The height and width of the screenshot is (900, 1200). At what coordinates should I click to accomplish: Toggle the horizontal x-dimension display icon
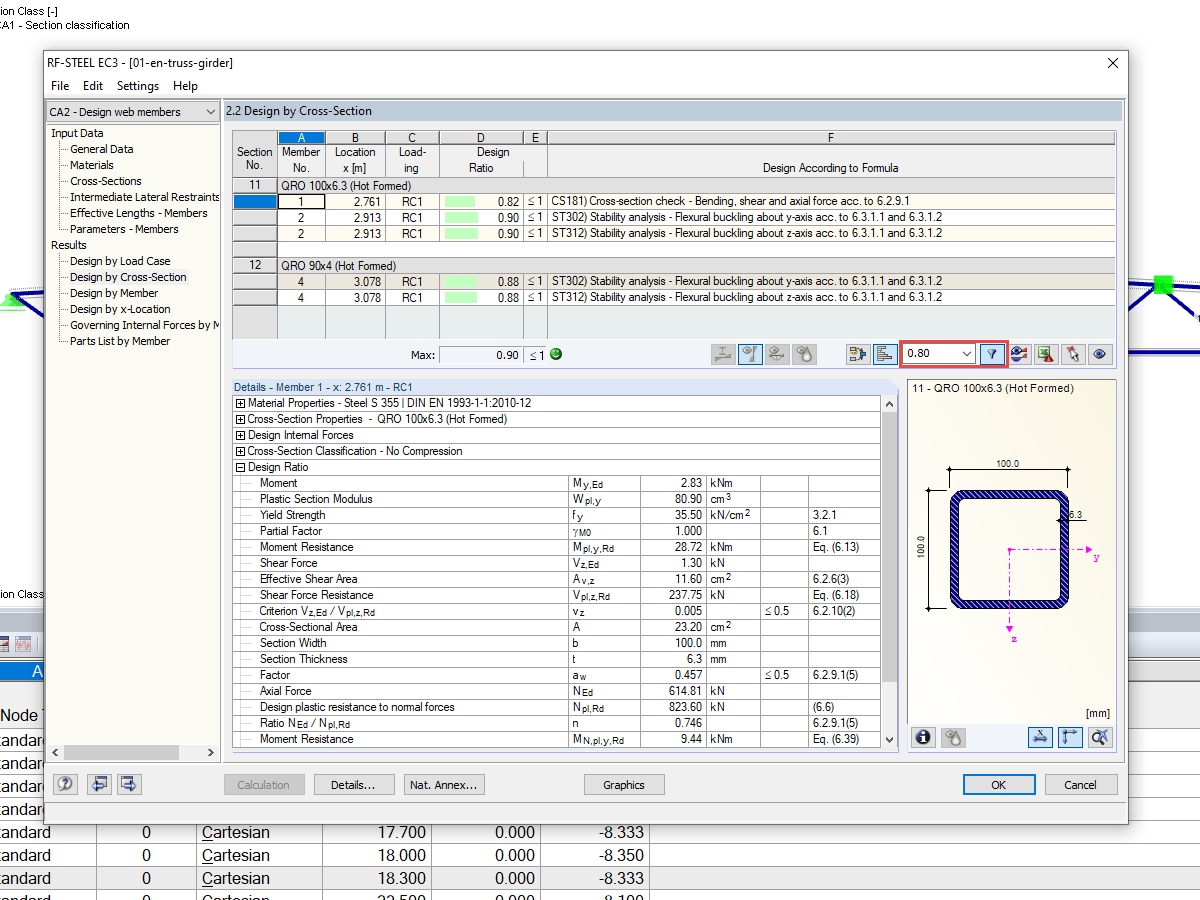[x=1040, y=737]
